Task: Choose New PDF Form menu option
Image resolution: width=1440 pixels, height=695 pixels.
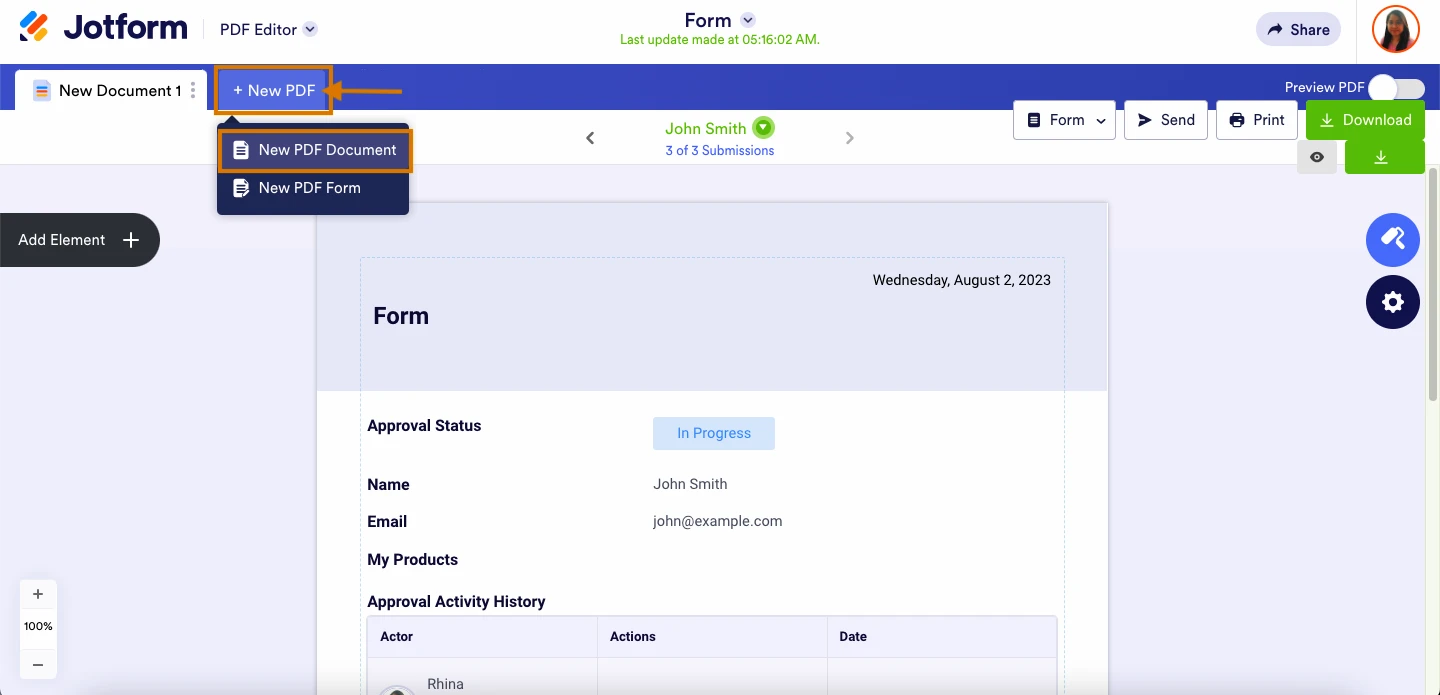Action: pyautogui.click(x=309, y=188)
